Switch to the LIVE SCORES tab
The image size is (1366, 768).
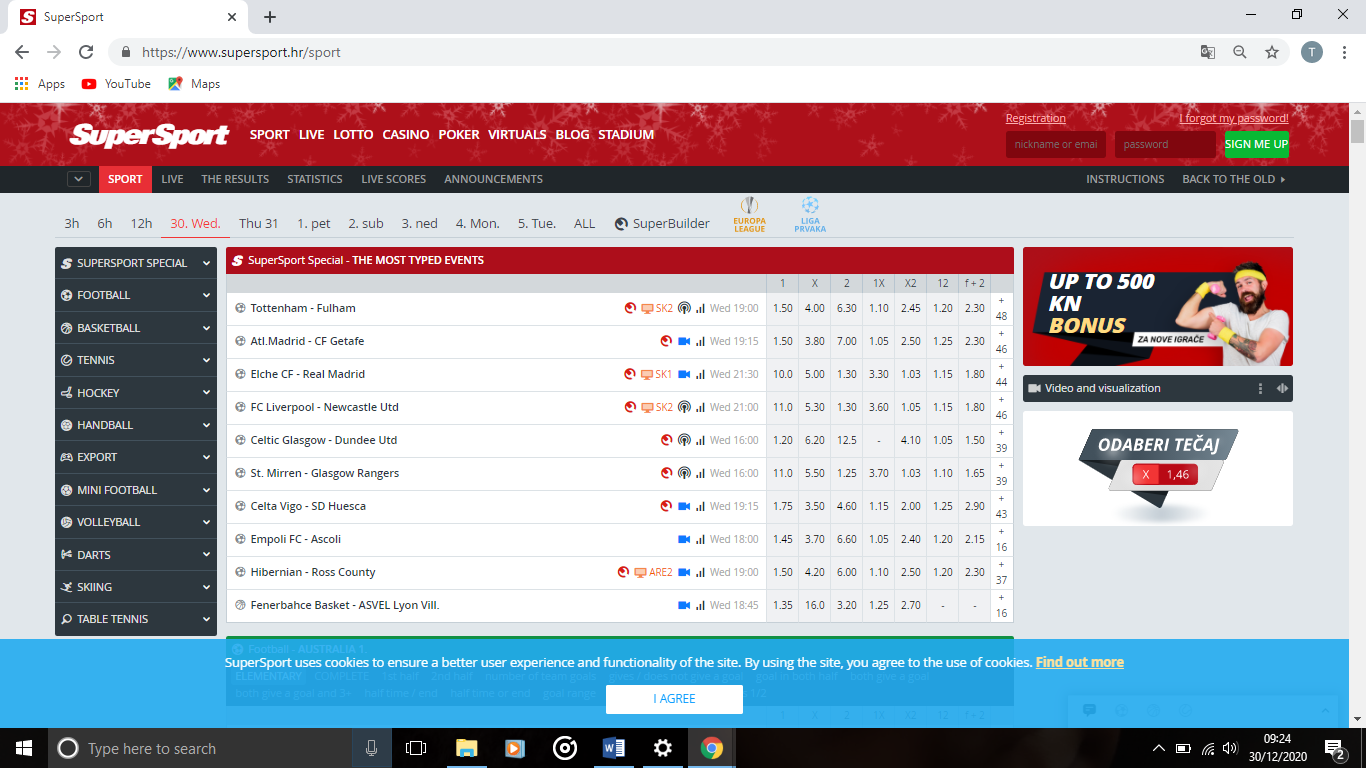pos(393,179)
